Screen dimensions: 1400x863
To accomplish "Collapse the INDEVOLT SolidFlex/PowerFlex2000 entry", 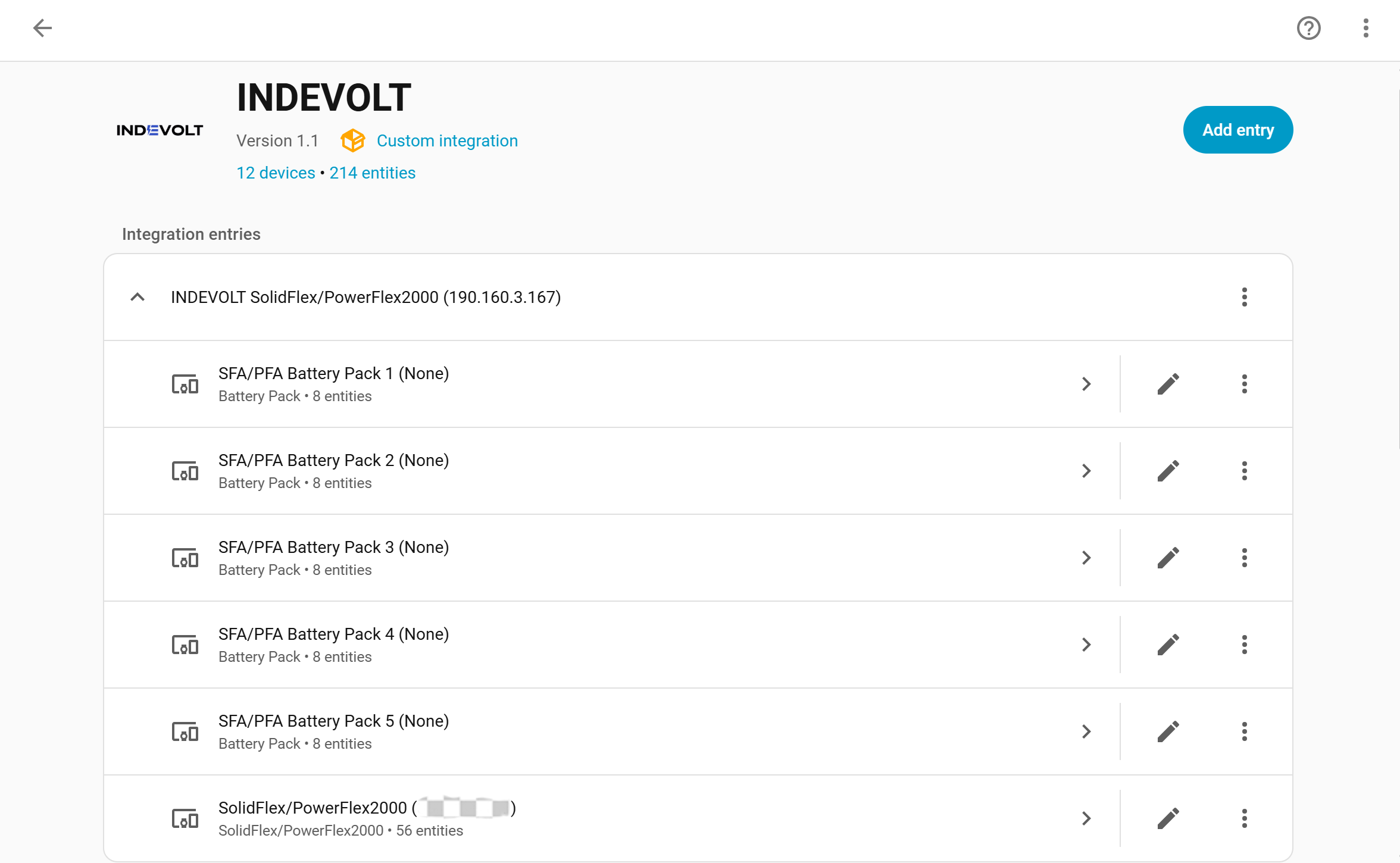I will (x=137, y=297).
